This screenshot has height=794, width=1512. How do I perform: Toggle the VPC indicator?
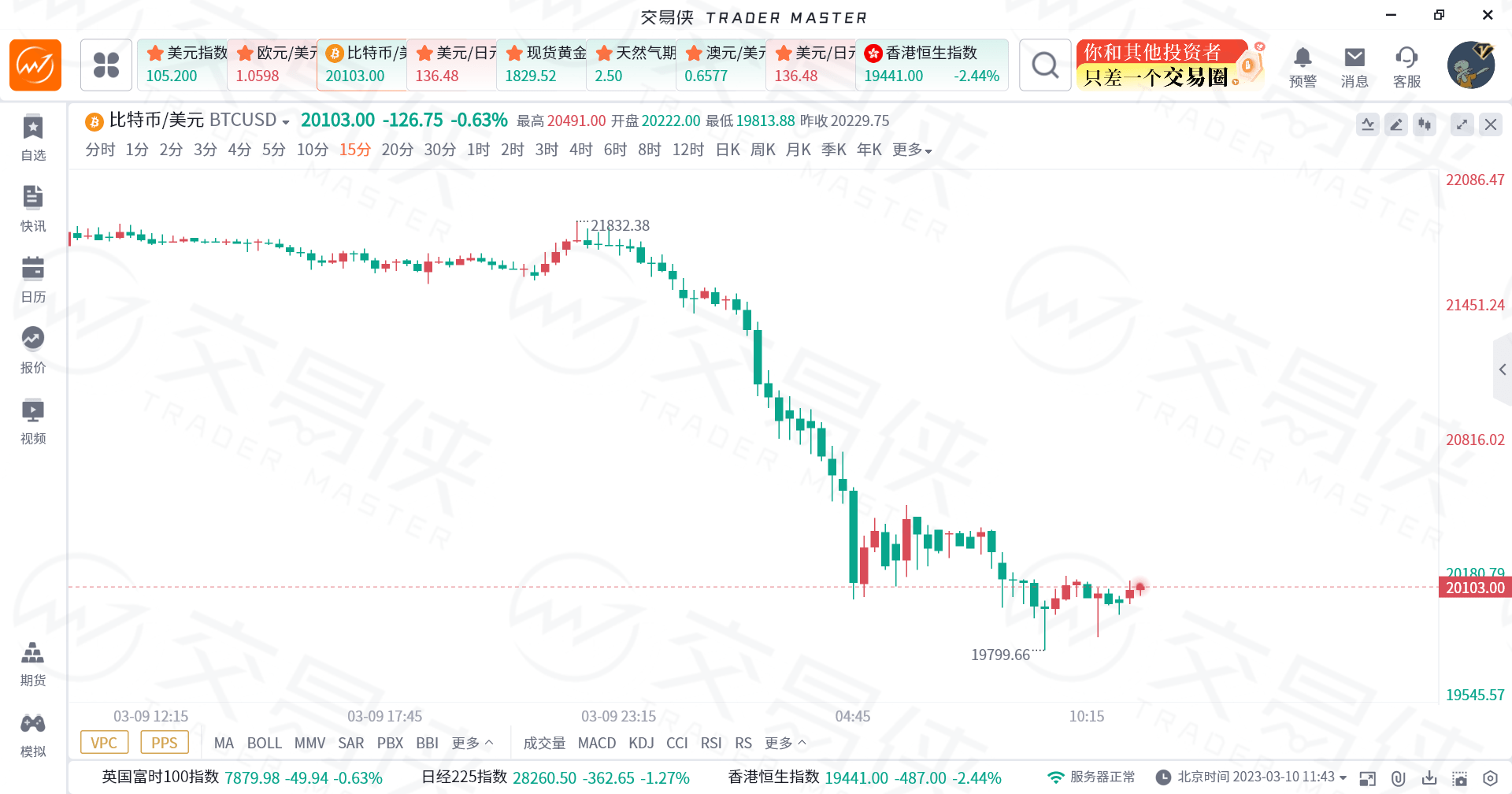104,743
